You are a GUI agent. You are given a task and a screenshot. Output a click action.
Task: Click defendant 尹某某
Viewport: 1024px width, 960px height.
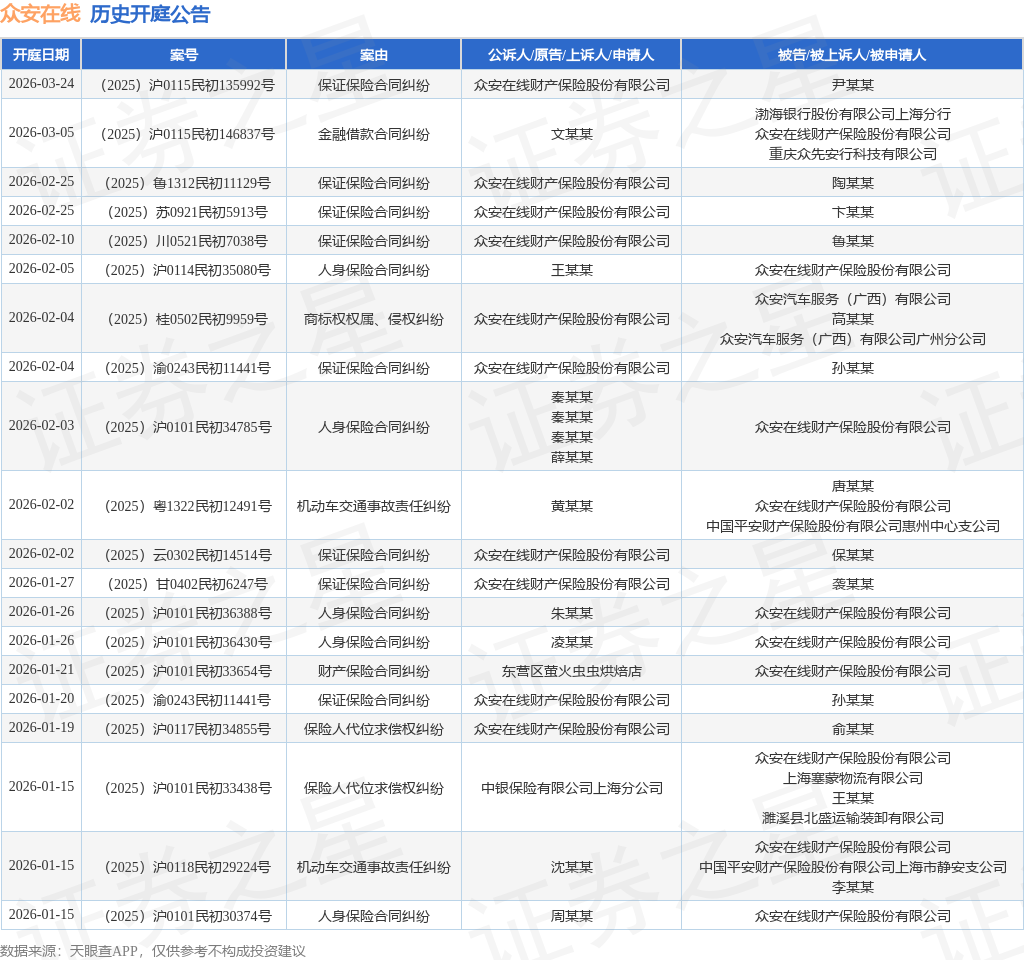coord(852,85)
